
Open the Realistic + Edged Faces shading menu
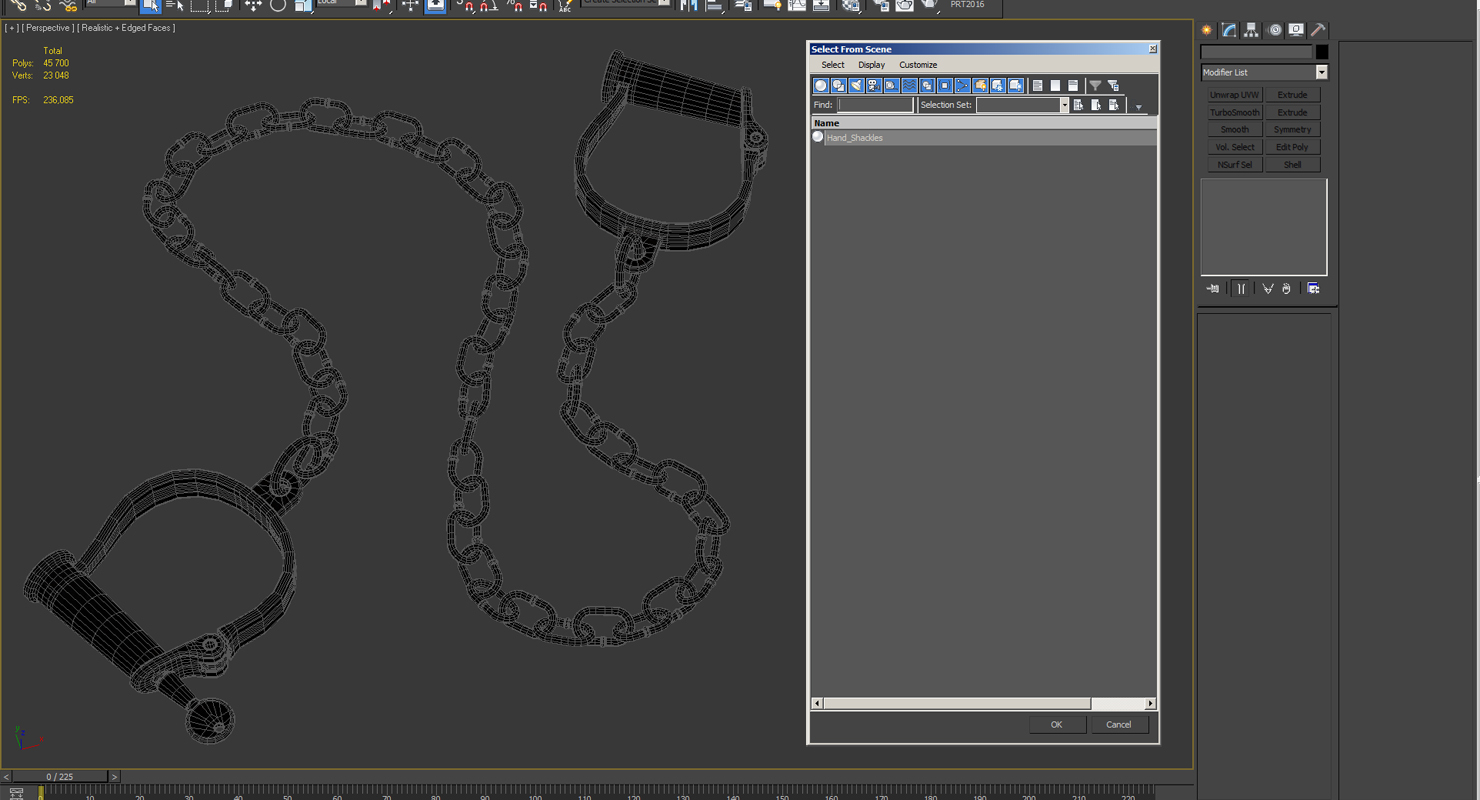126,28
